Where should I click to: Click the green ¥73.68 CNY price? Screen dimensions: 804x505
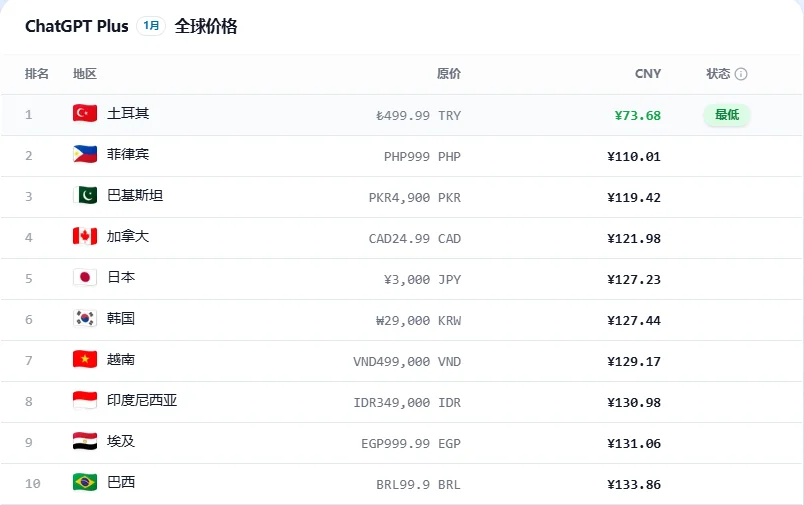tap(638, 116)
